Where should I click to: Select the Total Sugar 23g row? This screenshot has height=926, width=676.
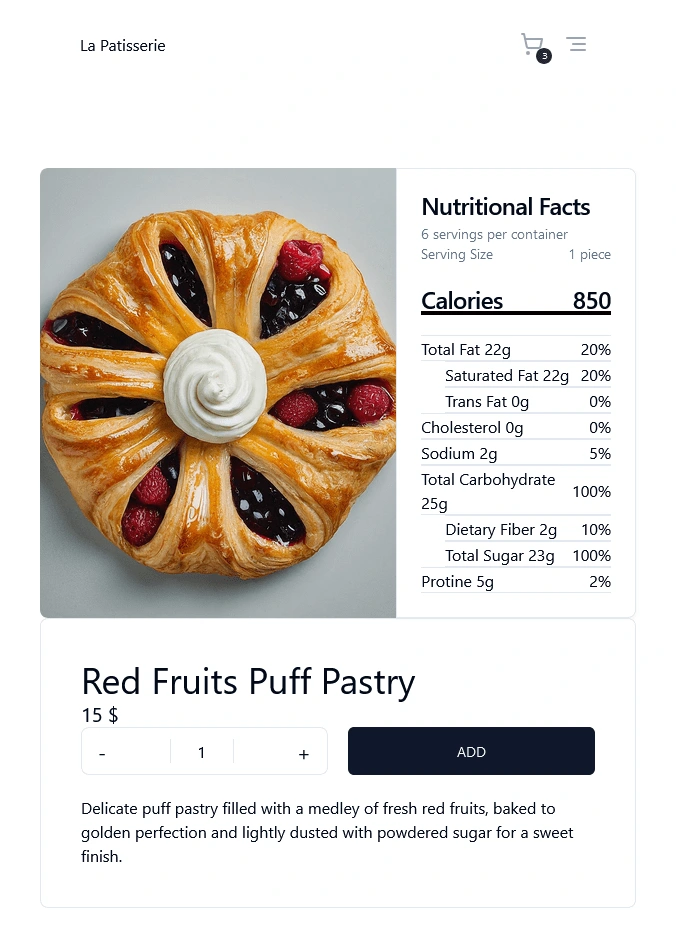pyautogui.click(x=527, y=556)
